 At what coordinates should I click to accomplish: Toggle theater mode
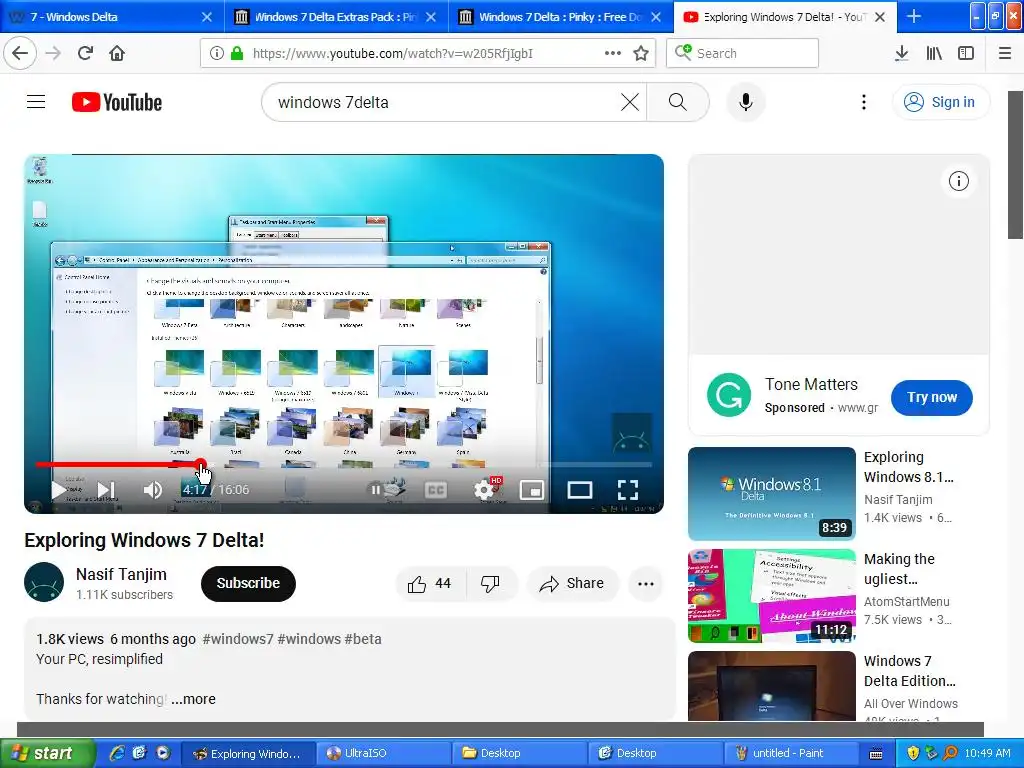(x=580, y=490)
